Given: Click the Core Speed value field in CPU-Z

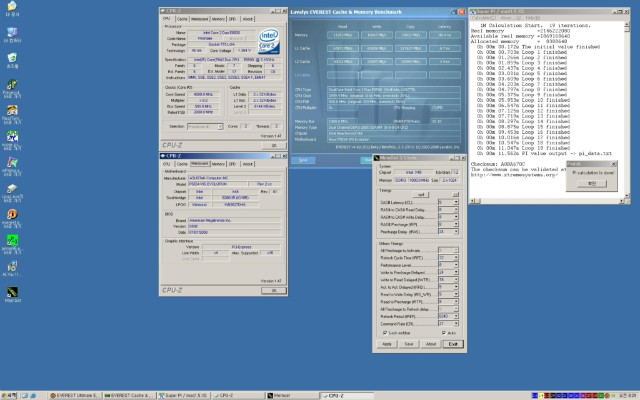Looking at the screenshot, I should coord(203,94).
